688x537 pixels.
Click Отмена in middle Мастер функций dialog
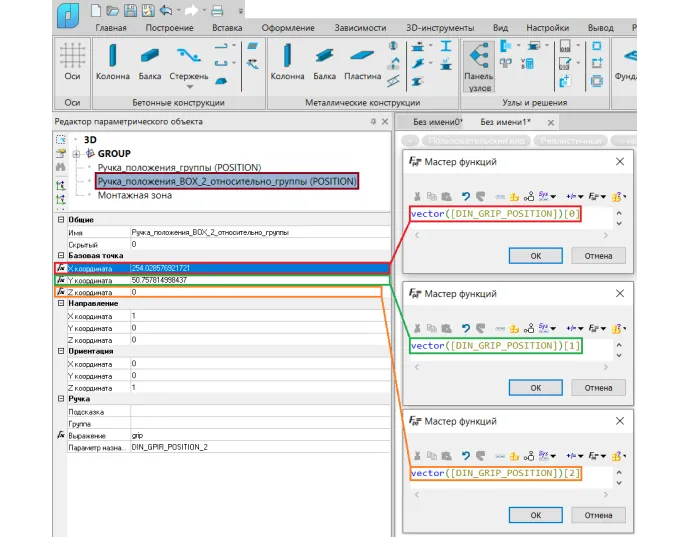(x=598, y=388)
